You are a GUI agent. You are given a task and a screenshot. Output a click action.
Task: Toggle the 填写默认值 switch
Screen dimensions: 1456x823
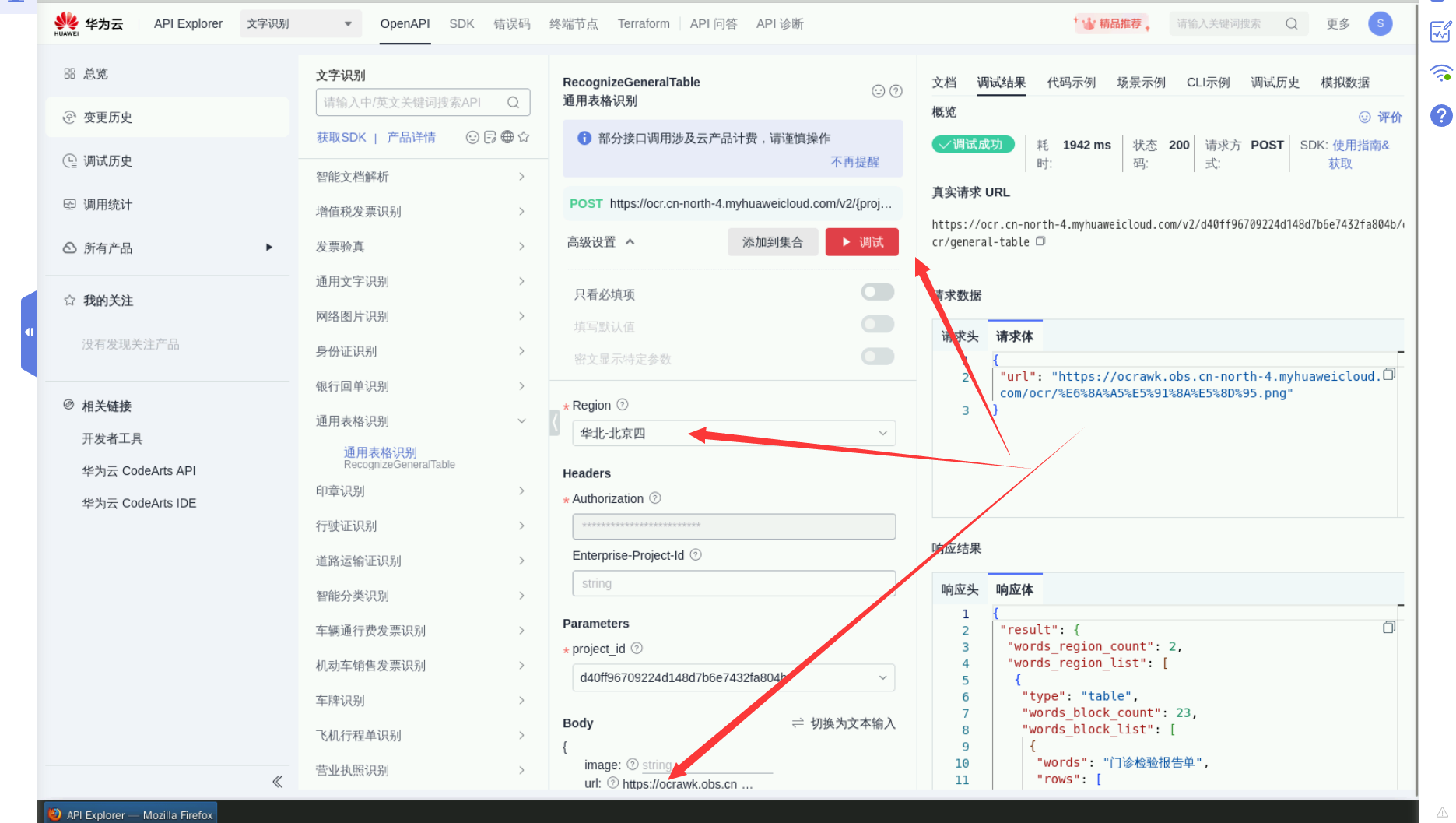877,324
